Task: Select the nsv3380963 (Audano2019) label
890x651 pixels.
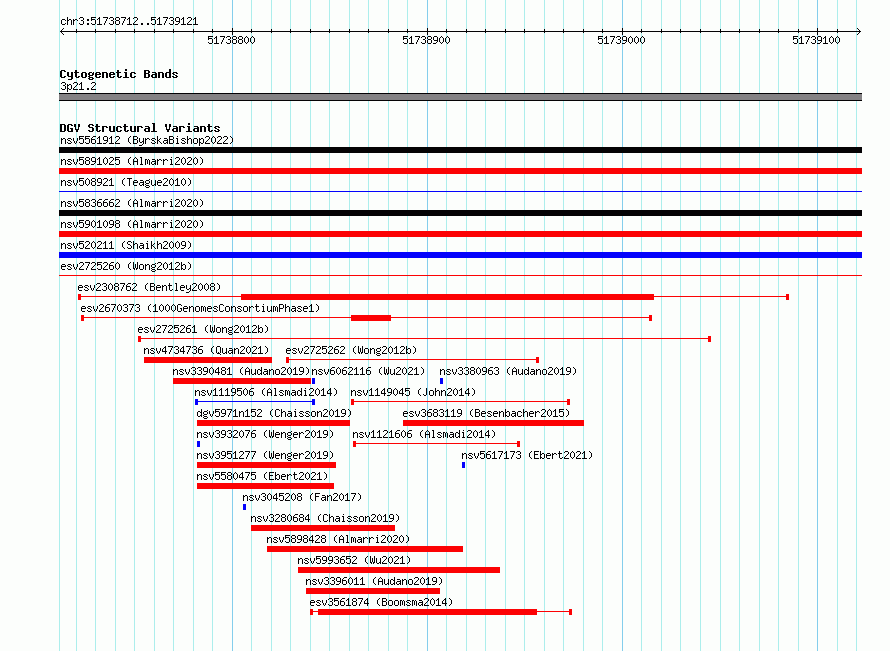Action: click(x=508, y=371)
